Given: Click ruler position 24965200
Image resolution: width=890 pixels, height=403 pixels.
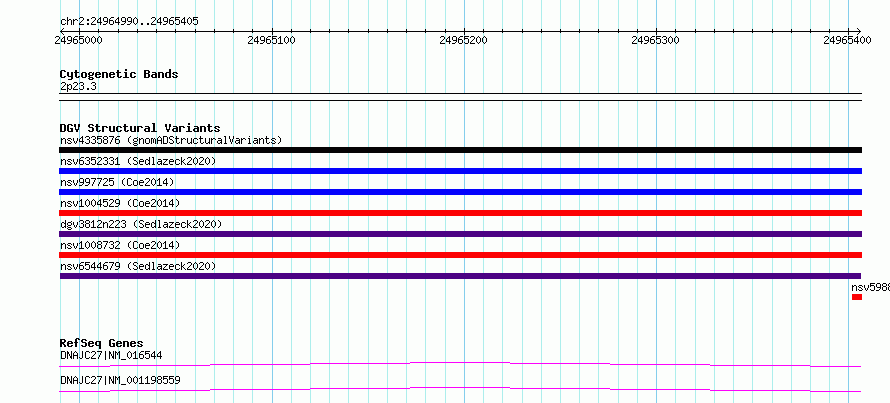Looking at the screenshot, I should [x=464, y=40].
